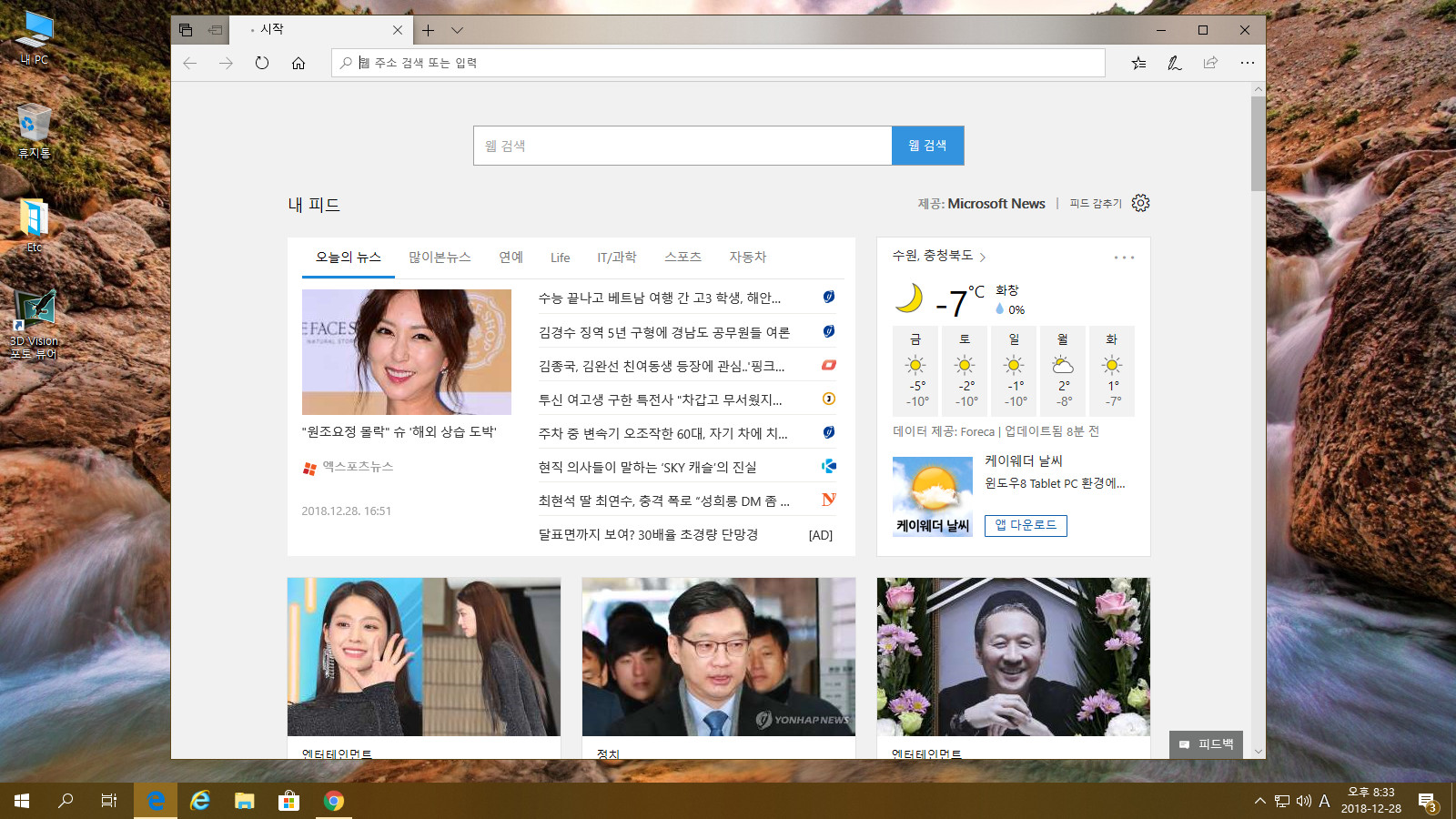Open the 달표면까지 보여 ad link
Image resolution: width=1456 pixels, height=819 pixels.
click(x=648, y=534)
